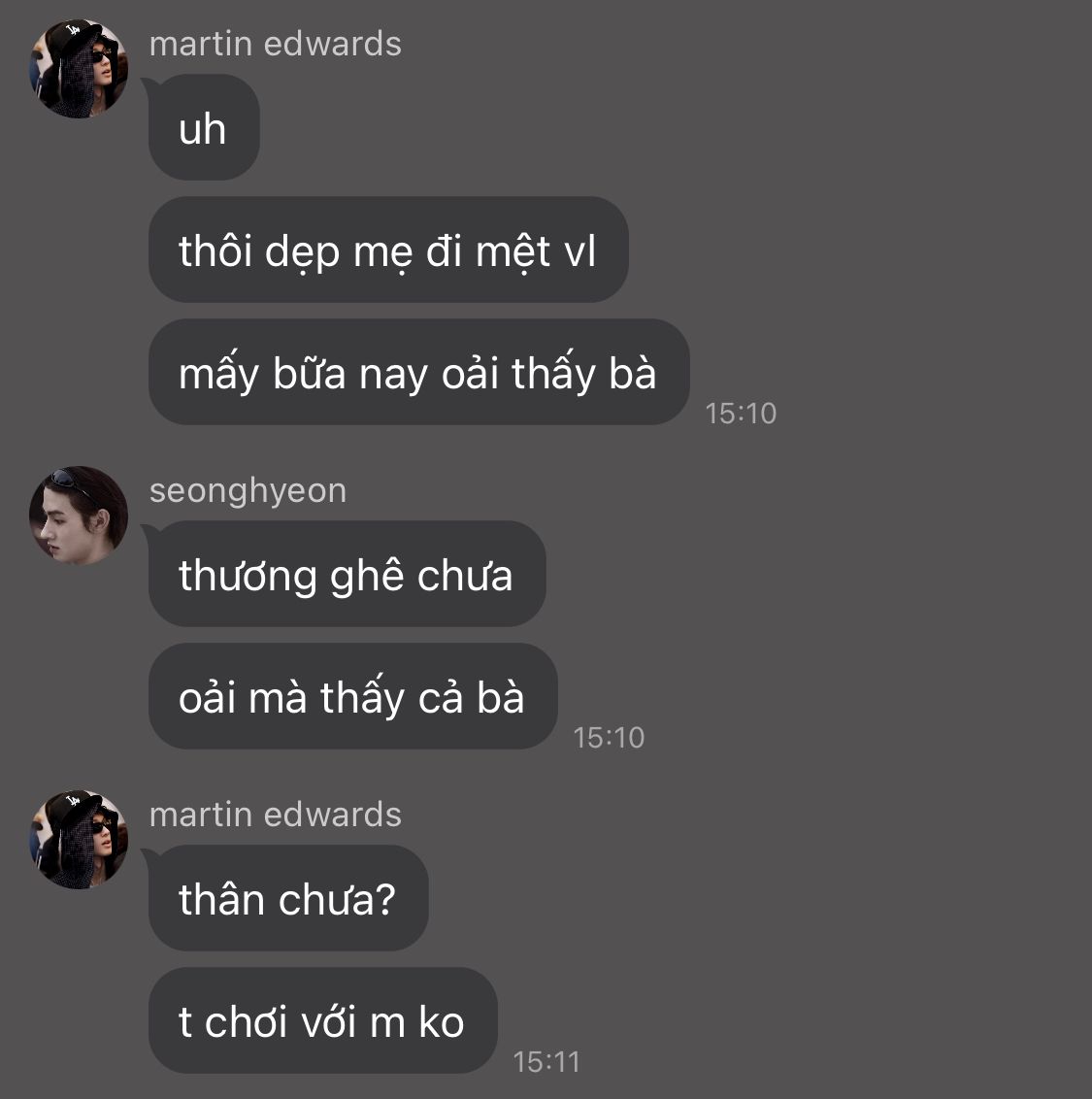This screenshot has height=1099, width=1092.
Task: Tap 'martin edwards' name above 'thân chưa?'
Action: pos(276,815)
